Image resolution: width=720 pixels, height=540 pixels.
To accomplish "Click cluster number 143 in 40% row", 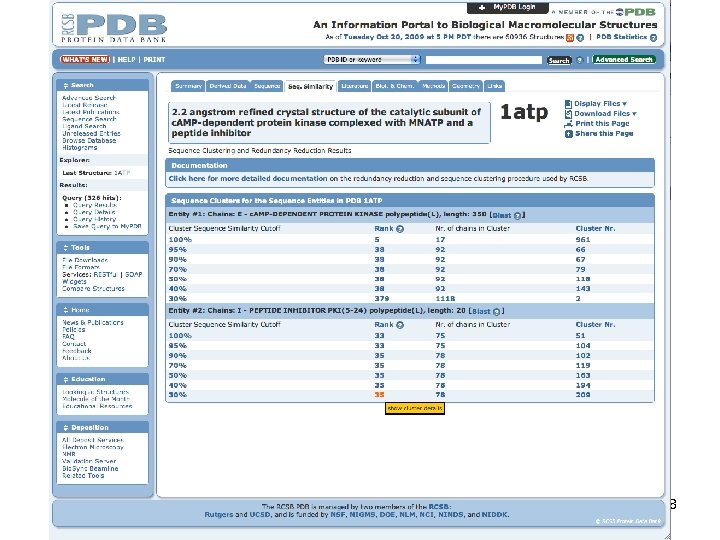I will (583, 289).
